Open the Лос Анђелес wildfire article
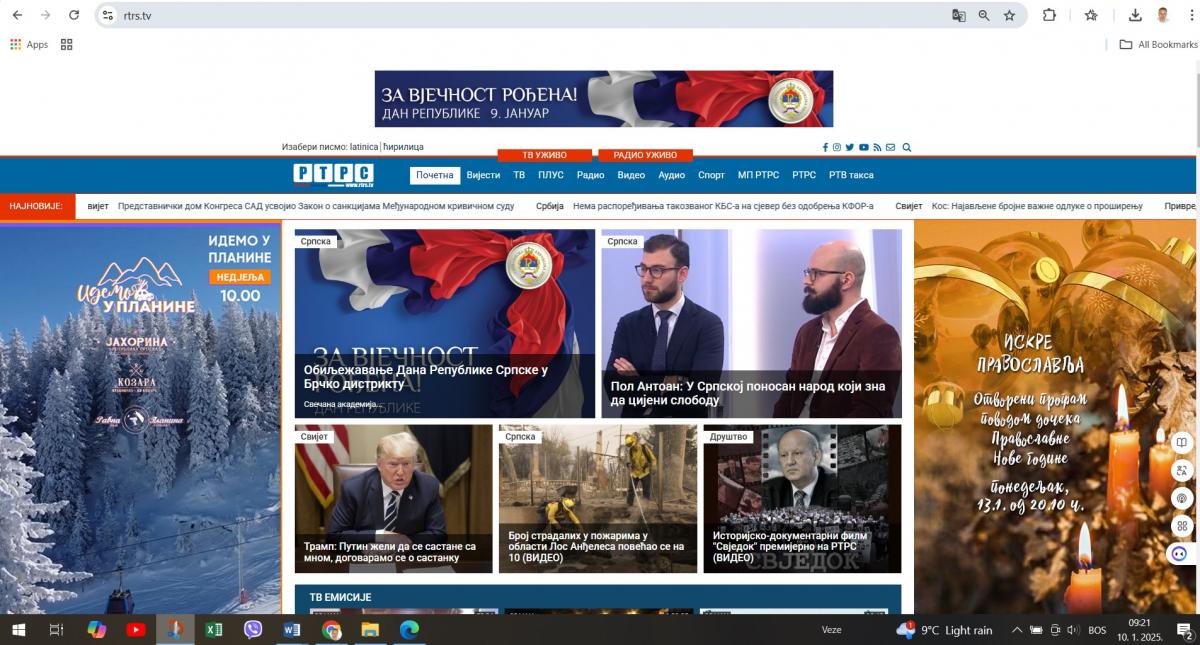This screenshot has width=1200, height=645. tap(598, 499)
